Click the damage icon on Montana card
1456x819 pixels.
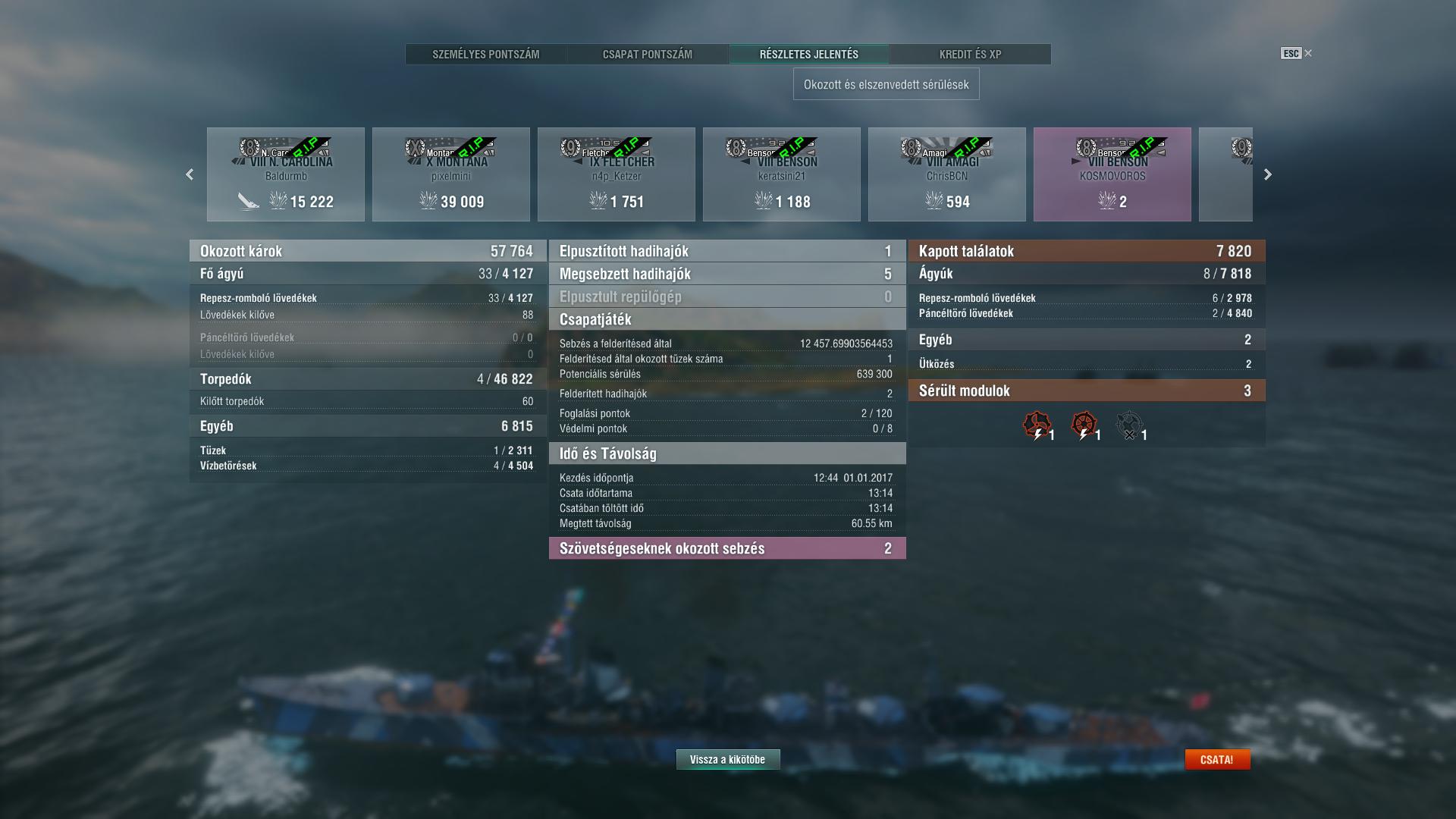click(x=428, y=201)
